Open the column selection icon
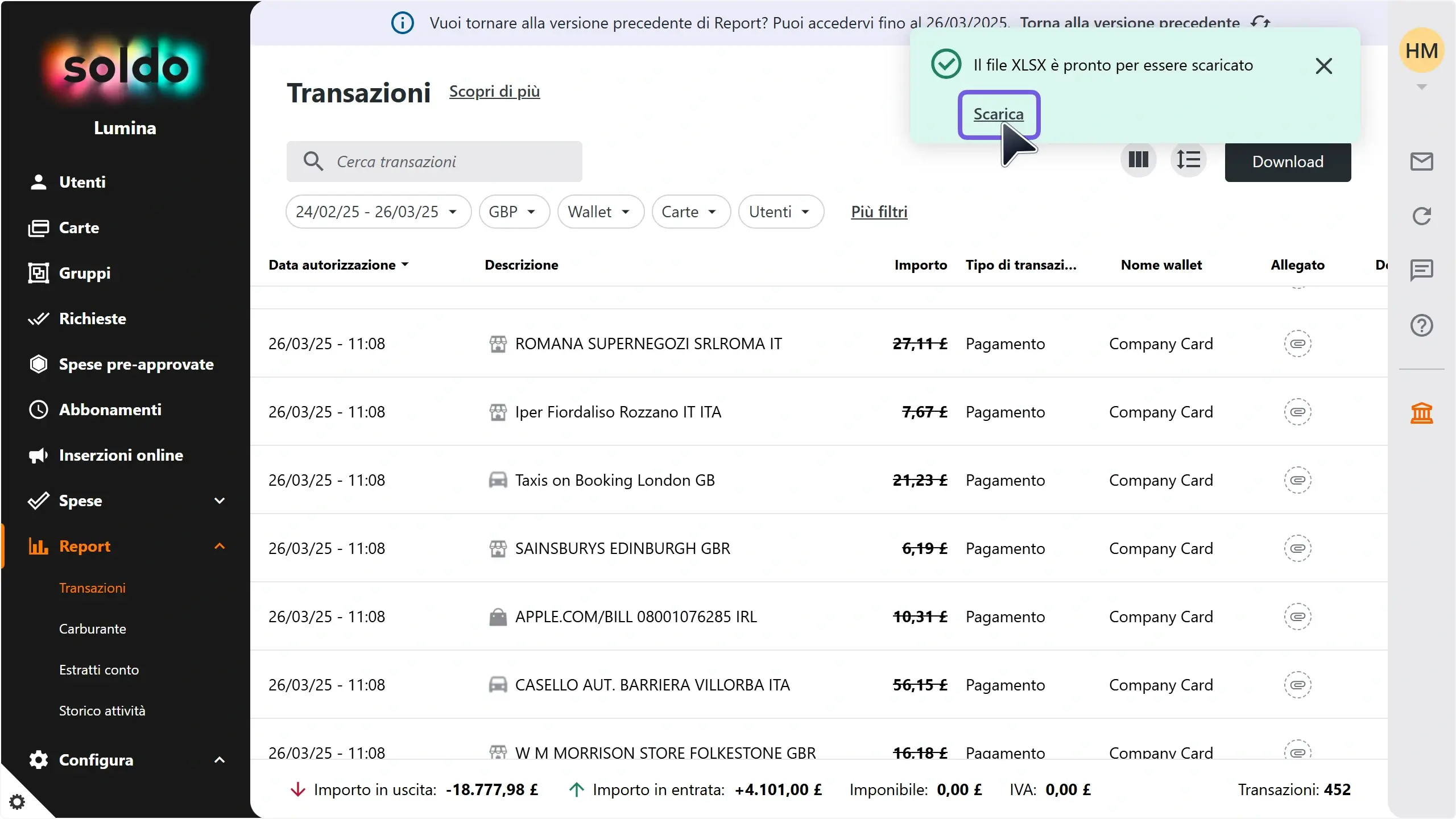Image resolution: width=1456 pixels, height=819 pixels. coord(1138,160)
